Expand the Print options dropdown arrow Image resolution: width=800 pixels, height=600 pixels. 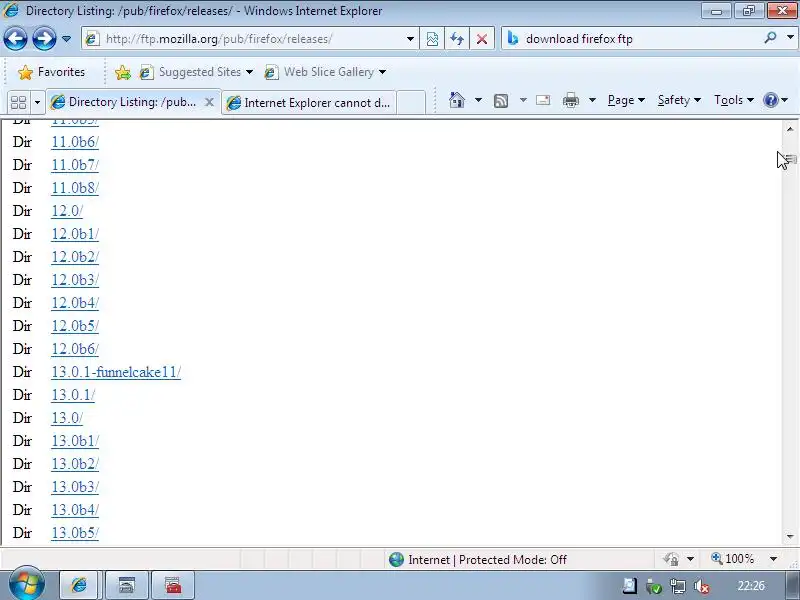click(592, 100)
